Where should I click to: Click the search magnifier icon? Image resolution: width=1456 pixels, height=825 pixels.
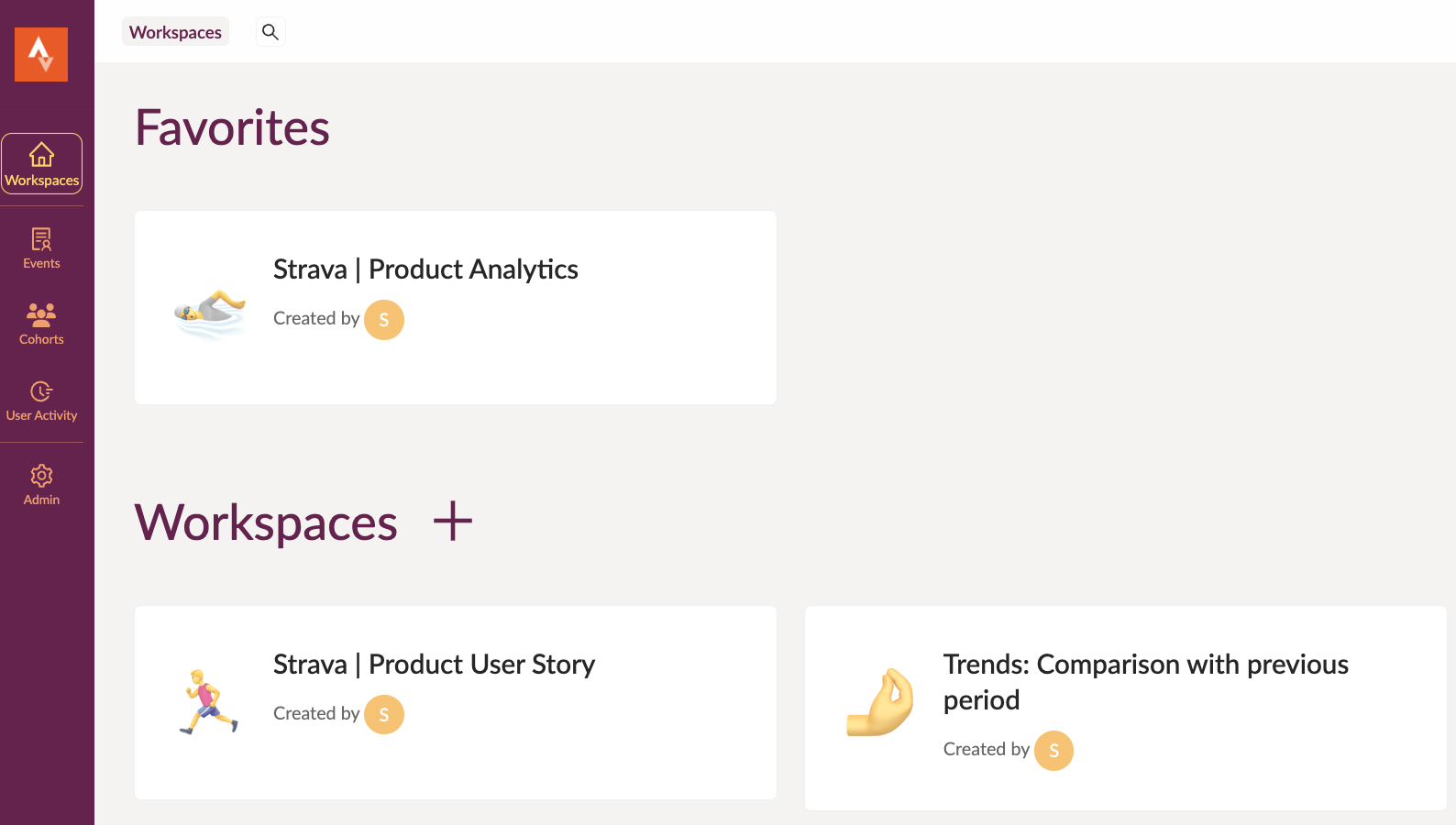(270, 32)
